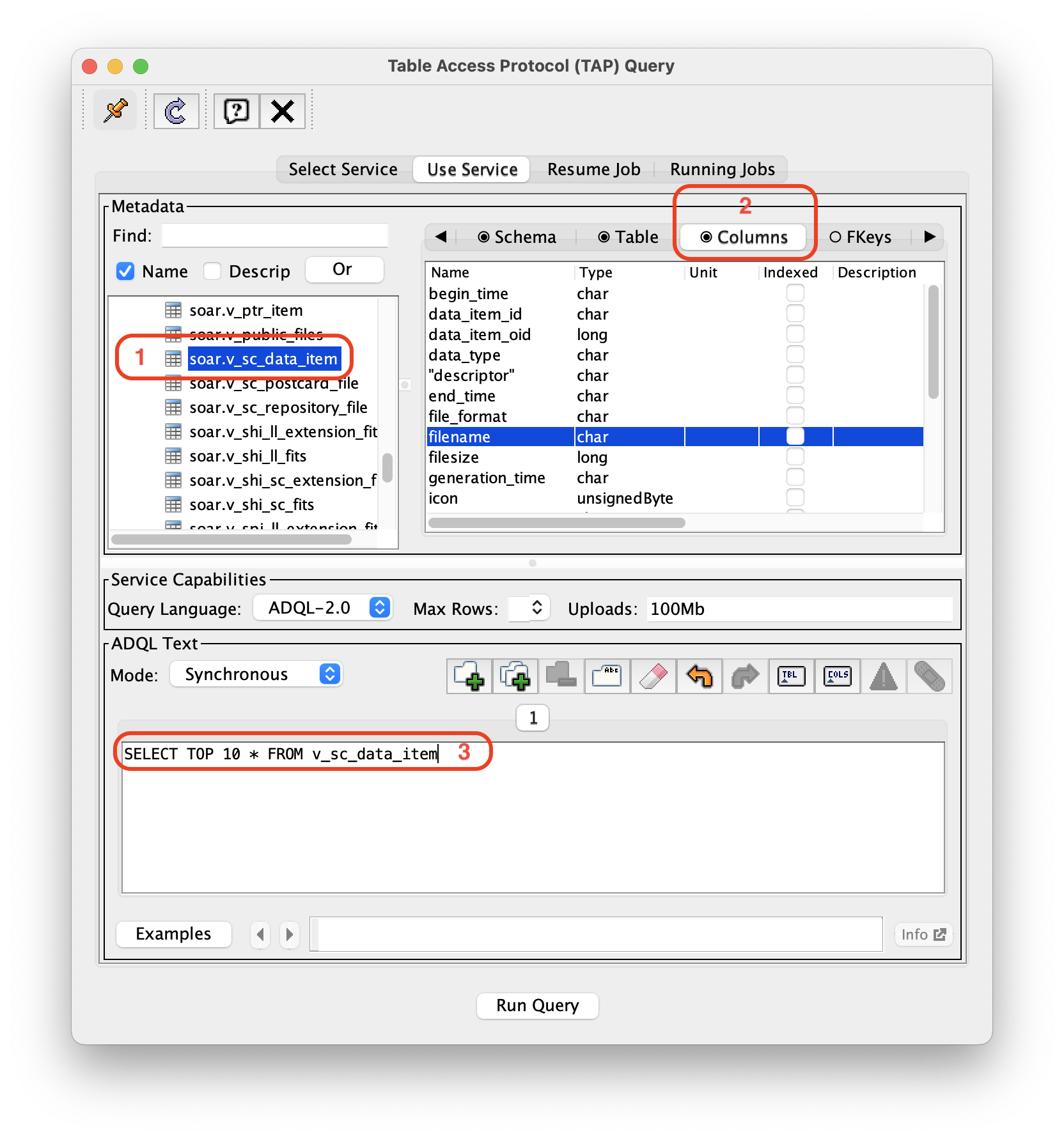Click the table icon beside soar.v_shi_ll_fits
Screen dimensions: 1064x1139
click(173, 456)
